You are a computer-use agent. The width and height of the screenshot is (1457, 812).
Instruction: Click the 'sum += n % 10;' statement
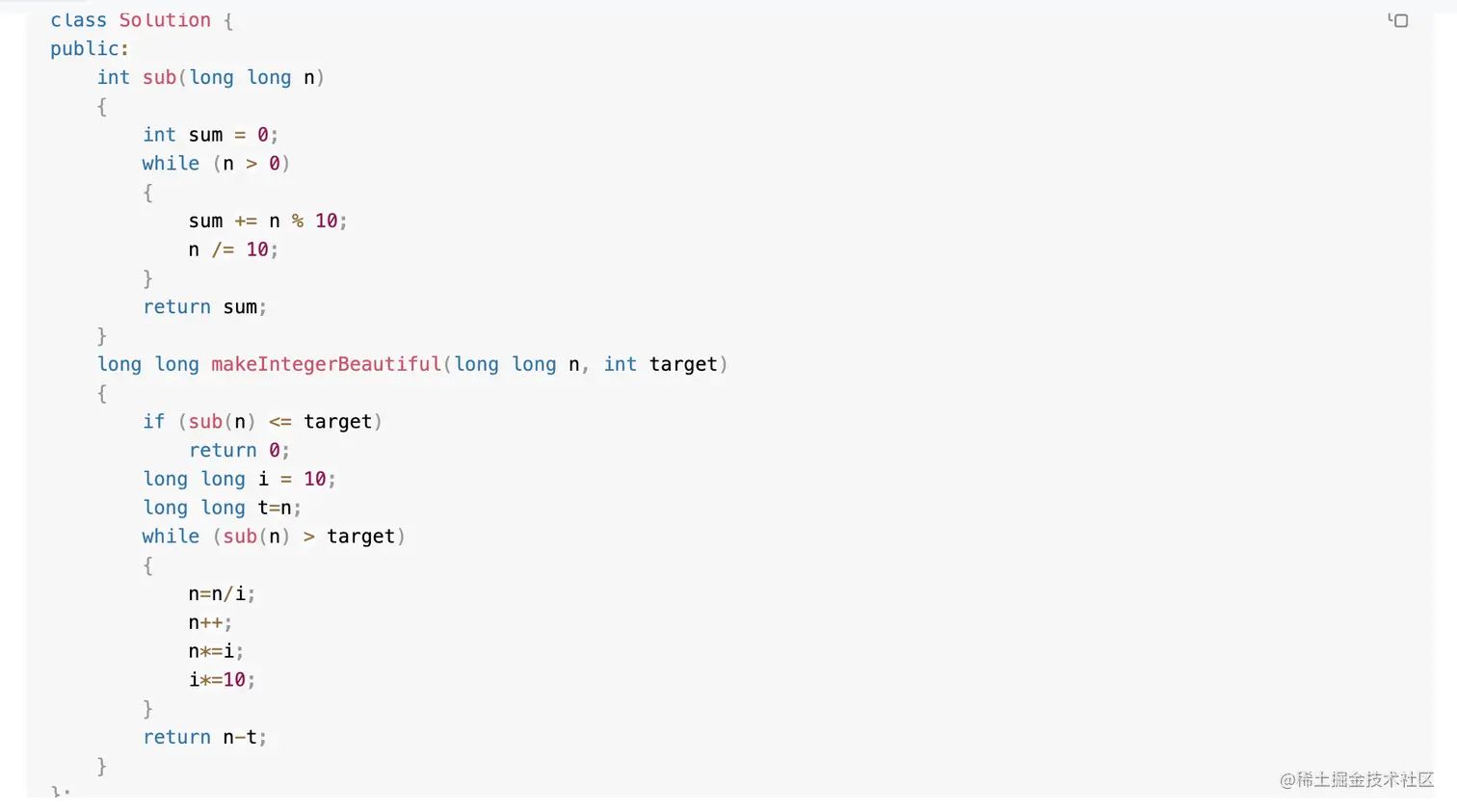267,222
